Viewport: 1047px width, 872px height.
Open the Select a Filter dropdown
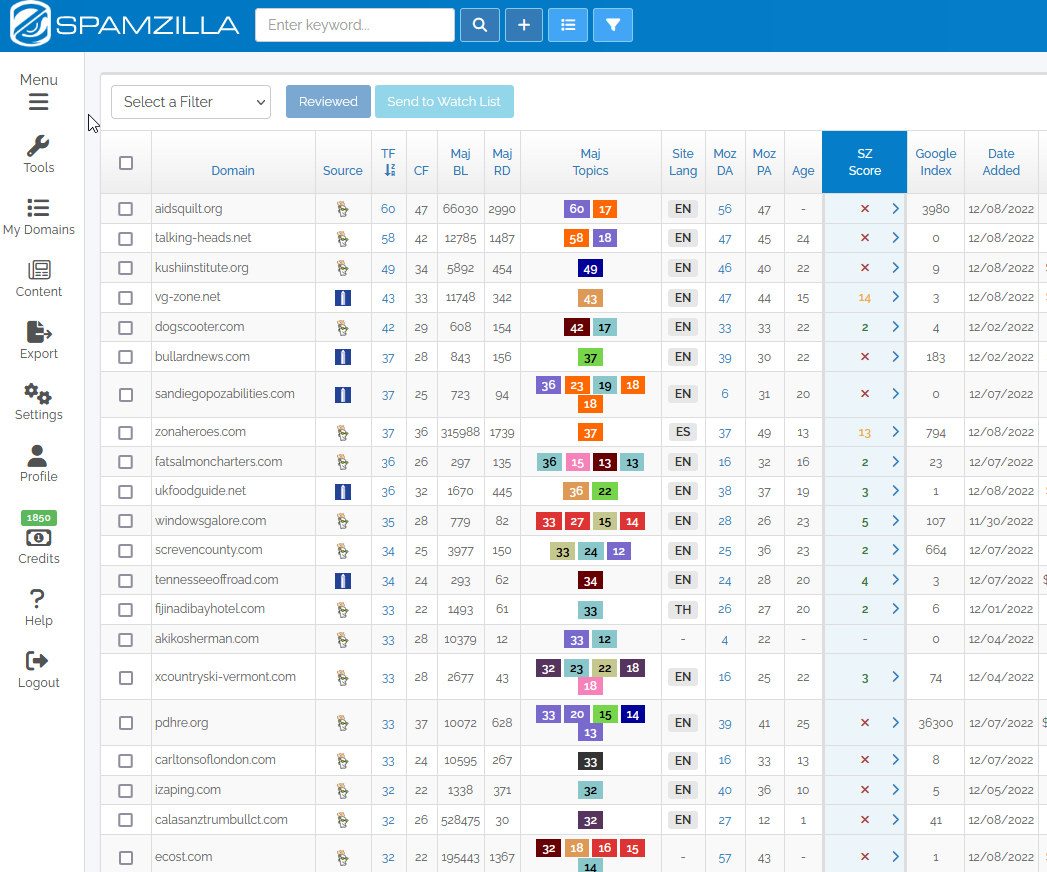[191, 102]
